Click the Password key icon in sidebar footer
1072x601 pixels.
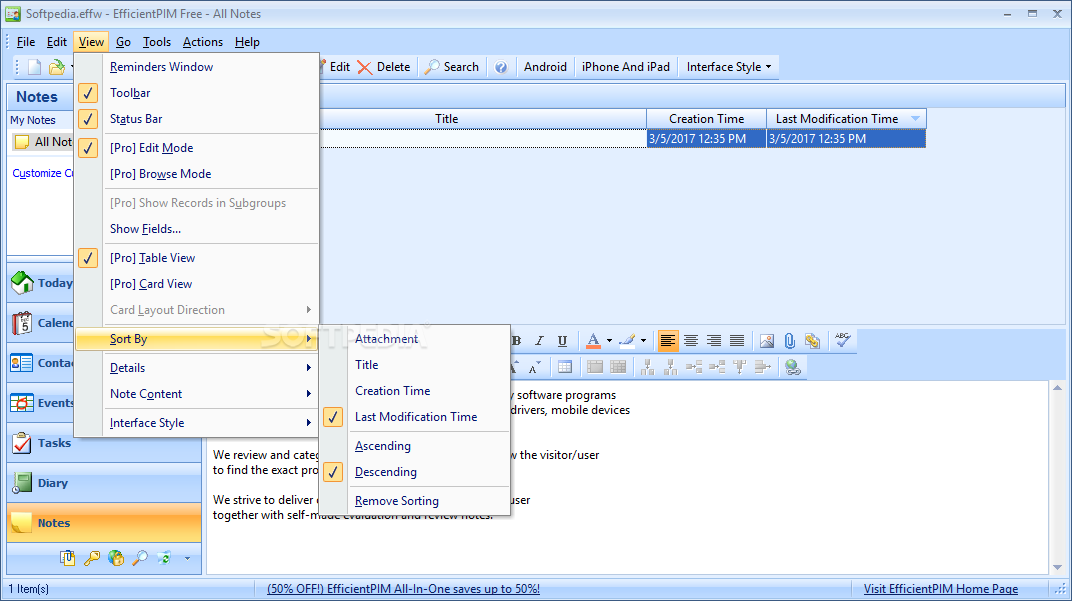click(x=92, y=558)
